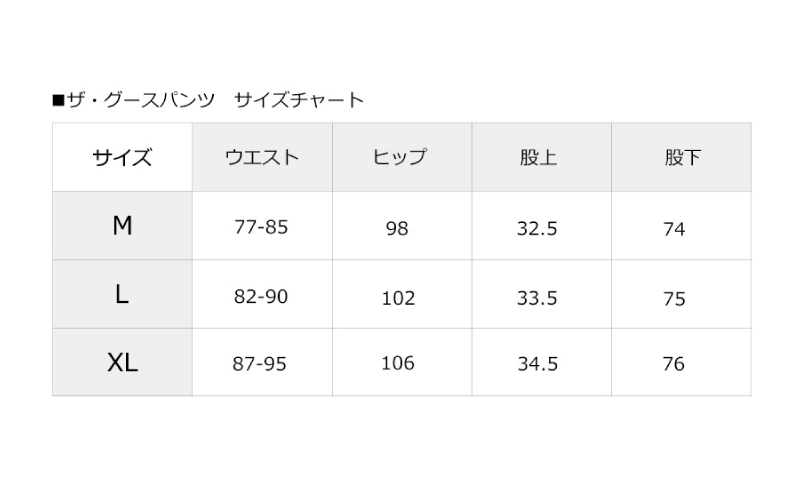Select the サイズ header cell
This screenshot has width=800, height=480.
pyautogui.click(x=122, y=157)
